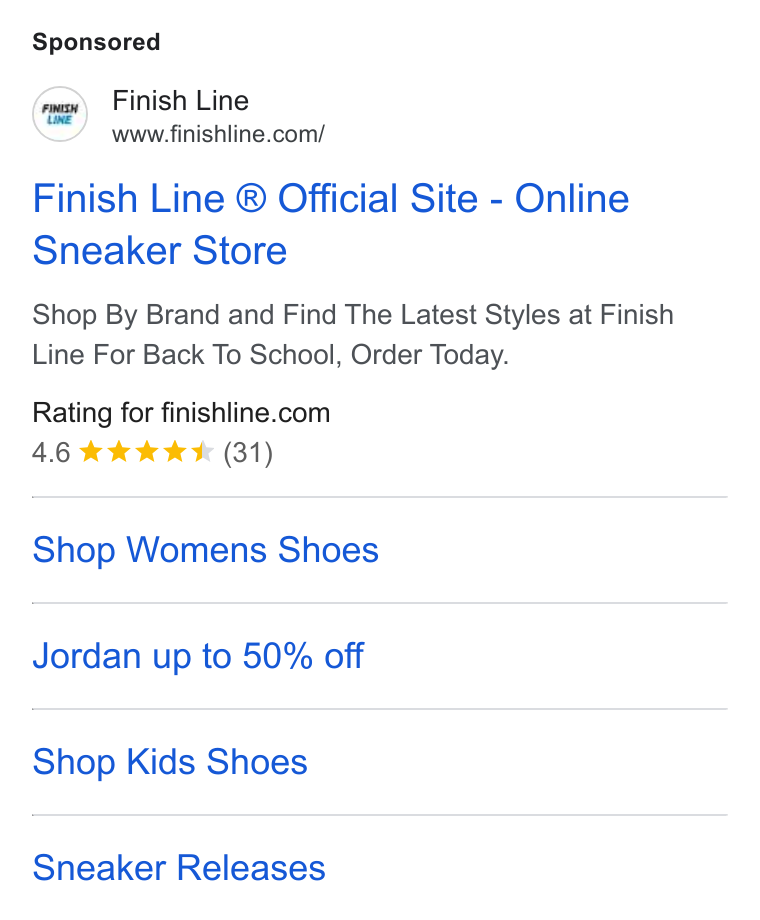Click the (31) review count
The width and height of the screenshot is (760, 920).
point(248,453)
